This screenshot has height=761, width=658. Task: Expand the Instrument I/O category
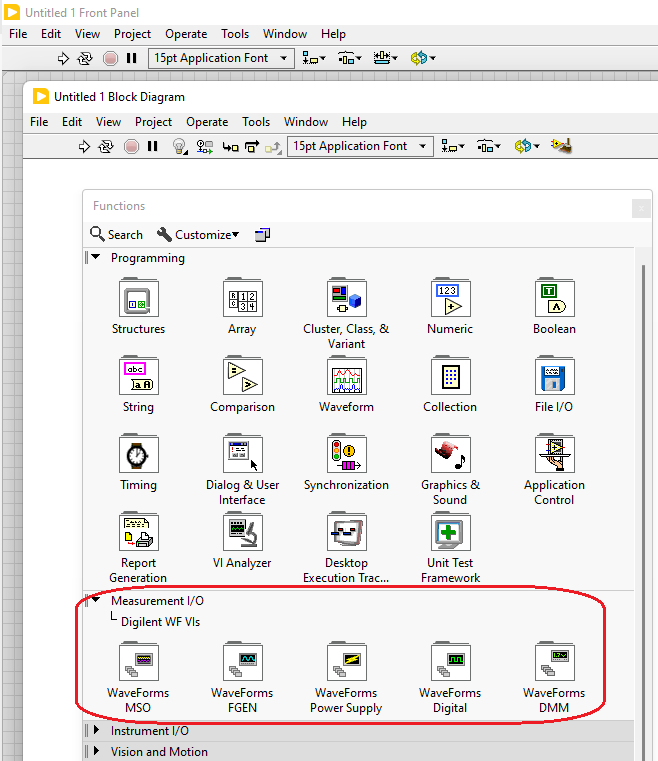pyautogui.click(x=96, y=731)
